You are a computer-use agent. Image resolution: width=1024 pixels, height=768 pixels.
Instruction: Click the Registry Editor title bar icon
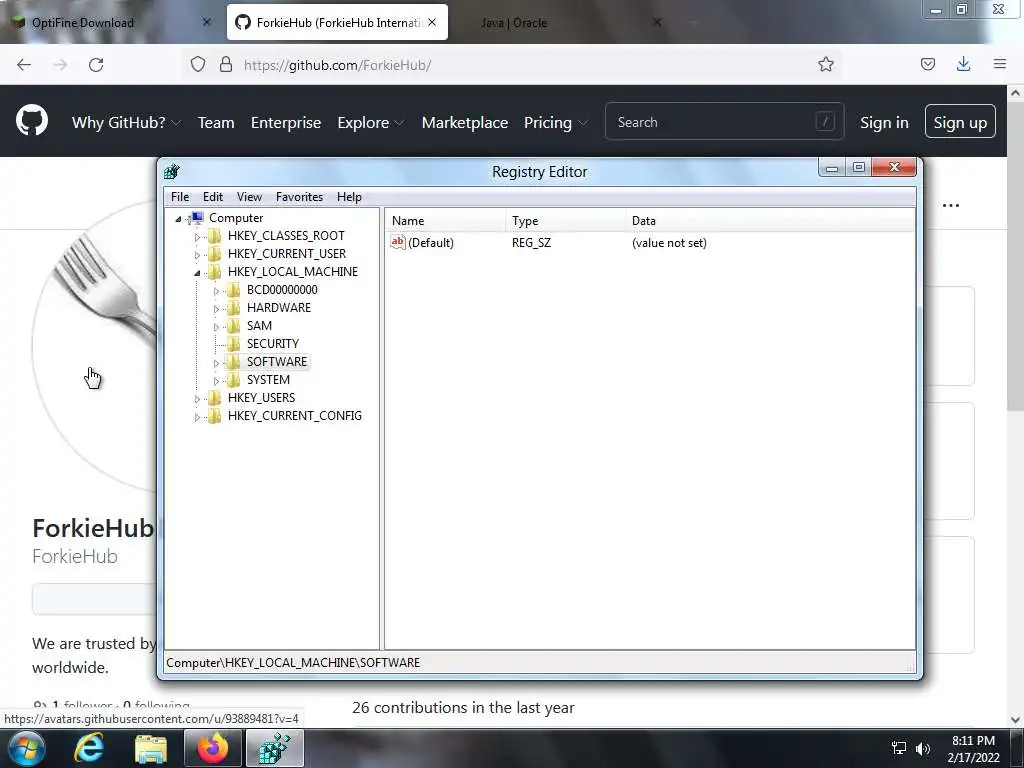click(x=172, y=172)
